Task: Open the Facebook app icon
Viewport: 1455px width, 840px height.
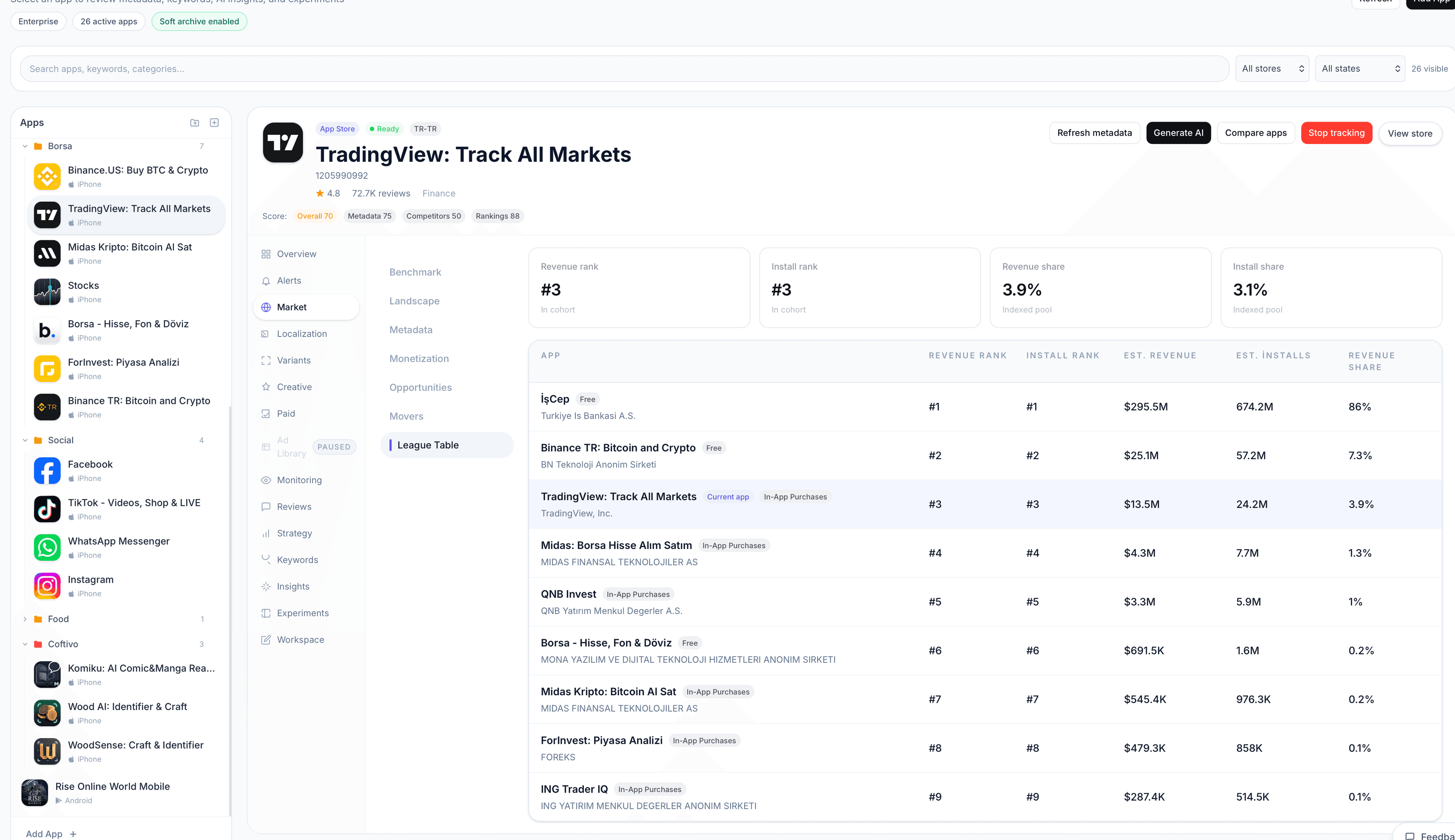Action: (47, 471)
